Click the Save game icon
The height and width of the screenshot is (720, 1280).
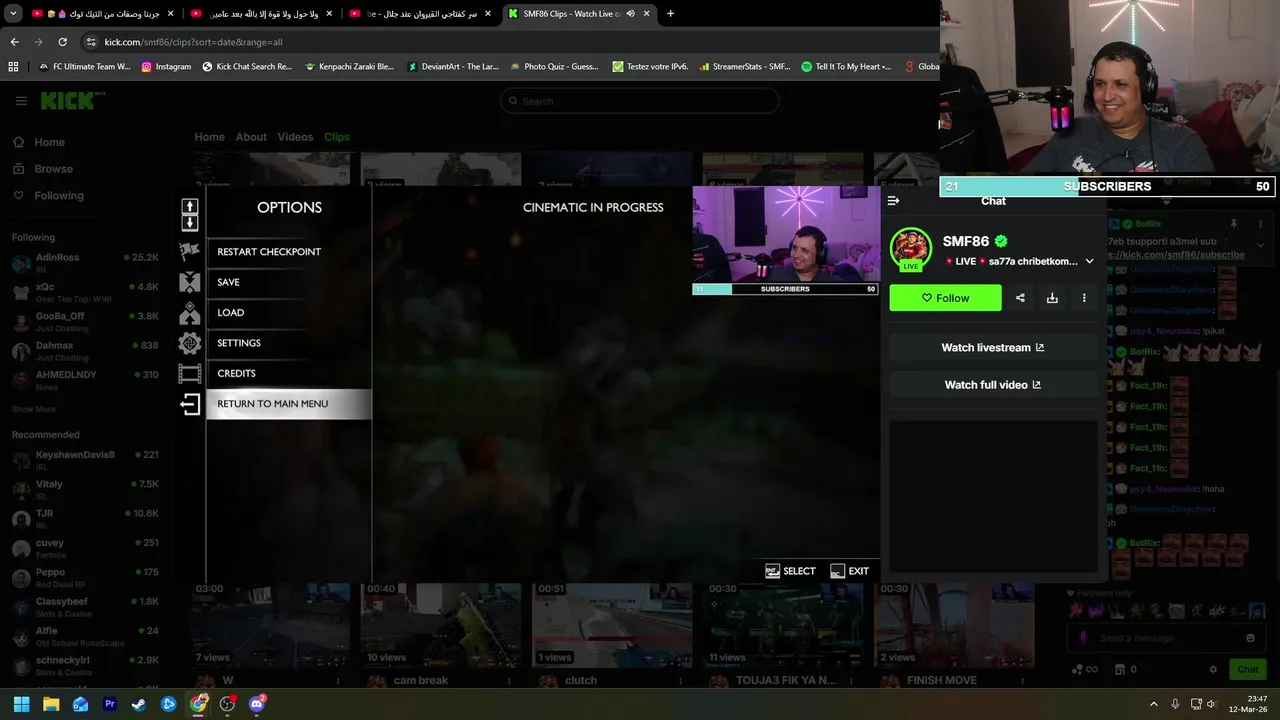(x=190, y=282)
